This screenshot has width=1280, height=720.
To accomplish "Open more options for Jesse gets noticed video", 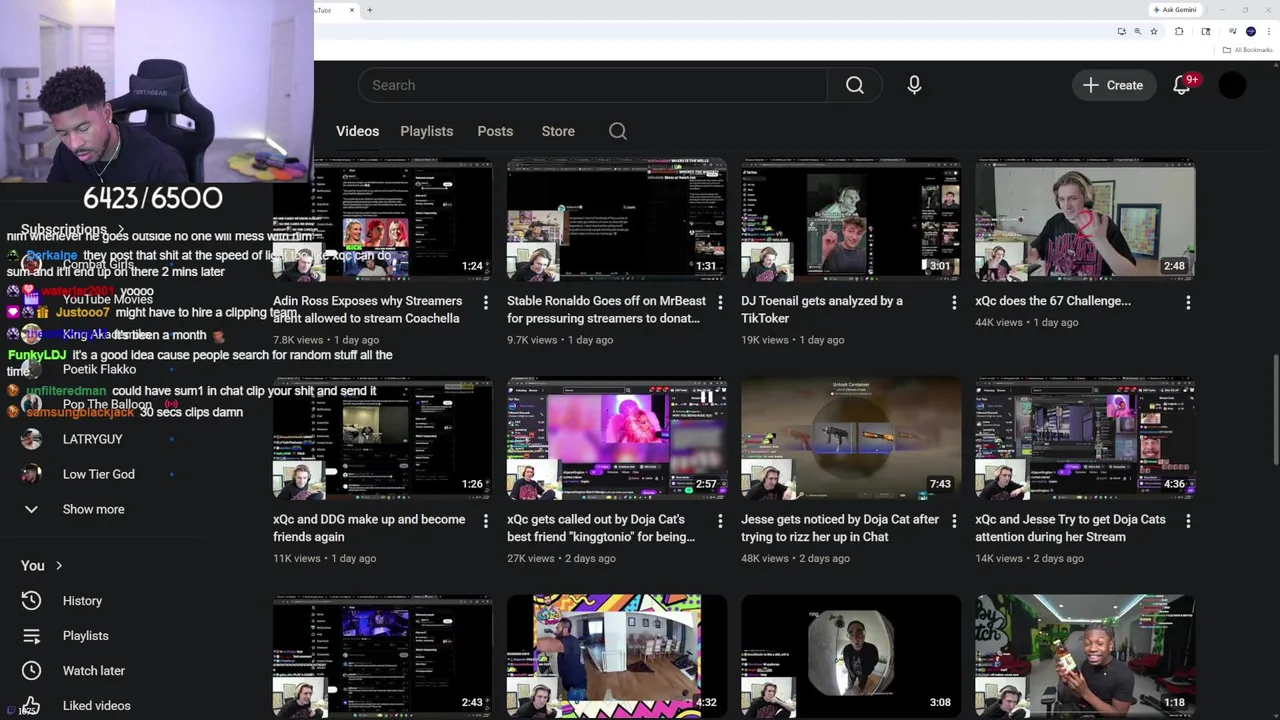I will tap(953, 520).
